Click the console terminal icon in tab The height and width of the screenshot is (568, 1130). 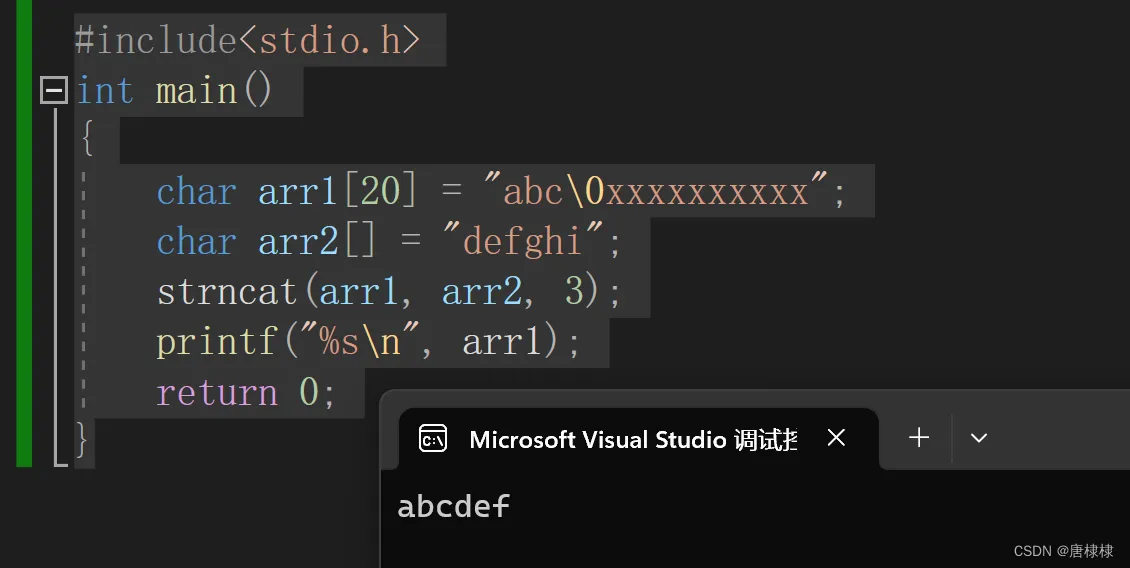point(433,438)
